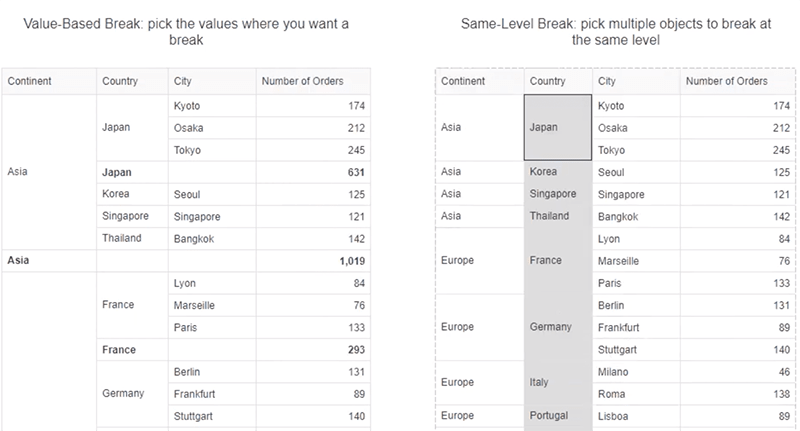Click the Korea cell in the Same-Level Break table
The image size is (800, 431).
tap(558, 172)
